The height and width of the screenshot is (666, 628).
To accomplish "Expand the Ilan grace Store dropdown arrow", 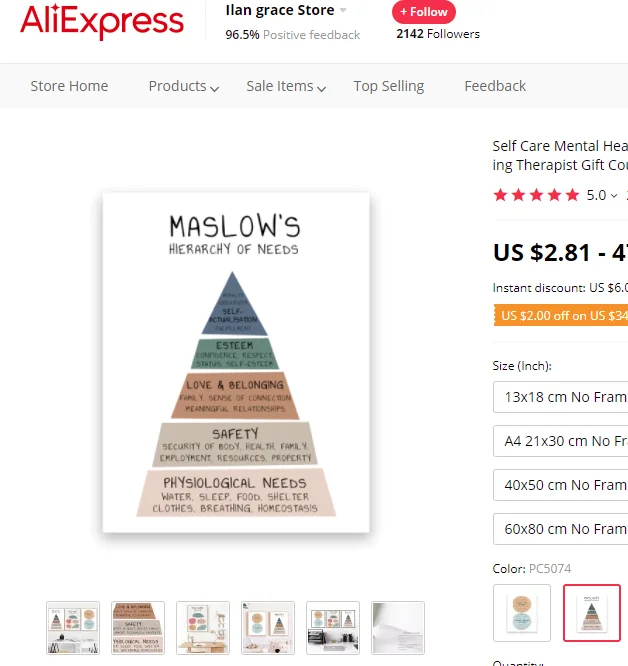I will [x=343, y=10].
